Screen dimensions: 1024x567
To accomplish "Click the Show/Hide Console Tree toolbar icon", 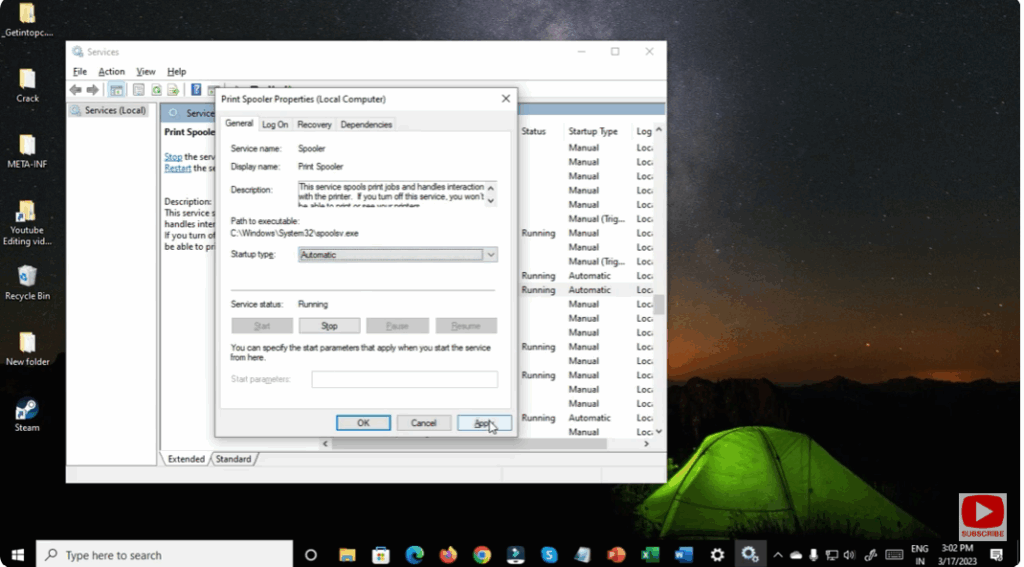I will click(x=117, y=90).
